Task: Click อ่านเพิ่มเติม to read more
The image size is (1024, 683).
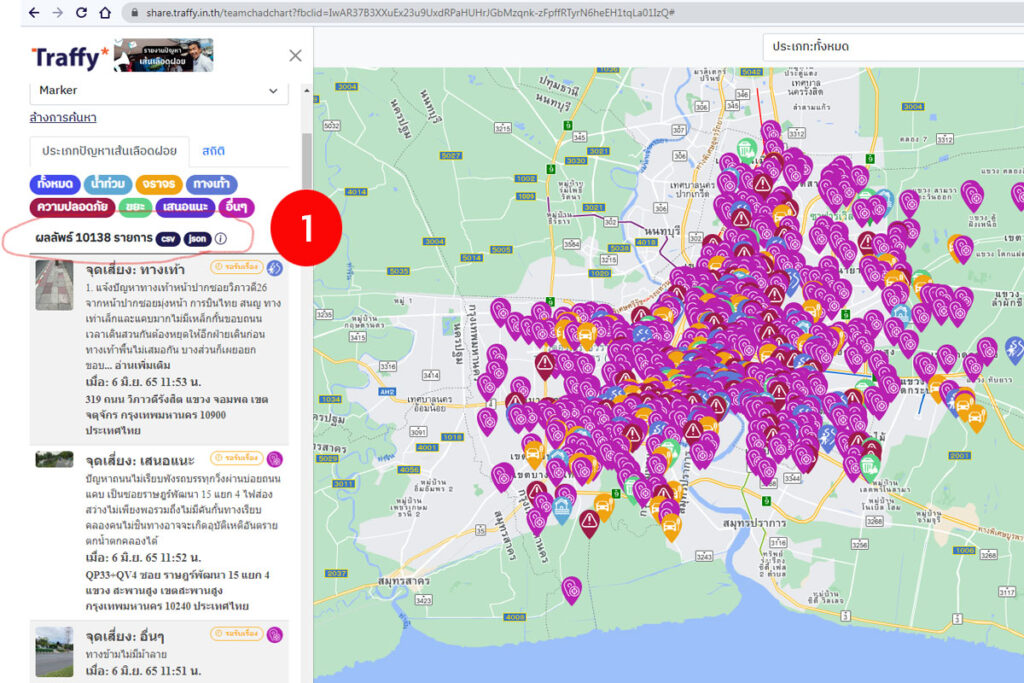Action: point(142,365)
